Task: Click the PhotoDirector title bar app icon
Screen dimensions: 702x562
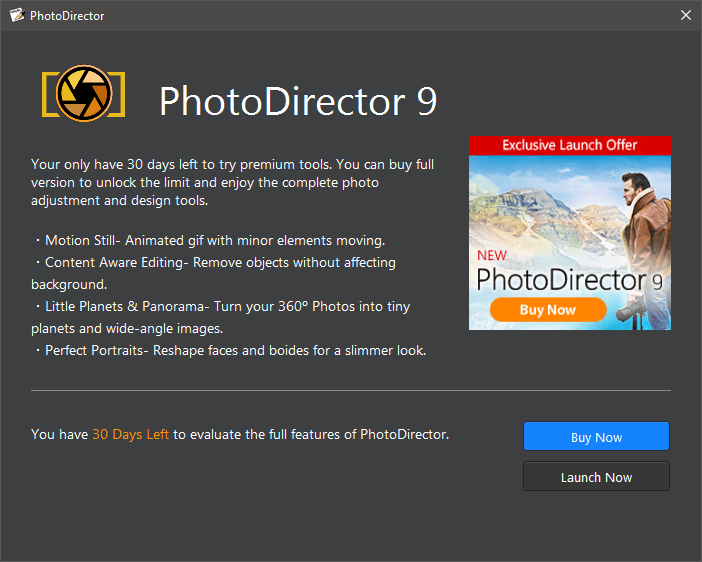Action: pyautogui.click(x=17, y=15)
